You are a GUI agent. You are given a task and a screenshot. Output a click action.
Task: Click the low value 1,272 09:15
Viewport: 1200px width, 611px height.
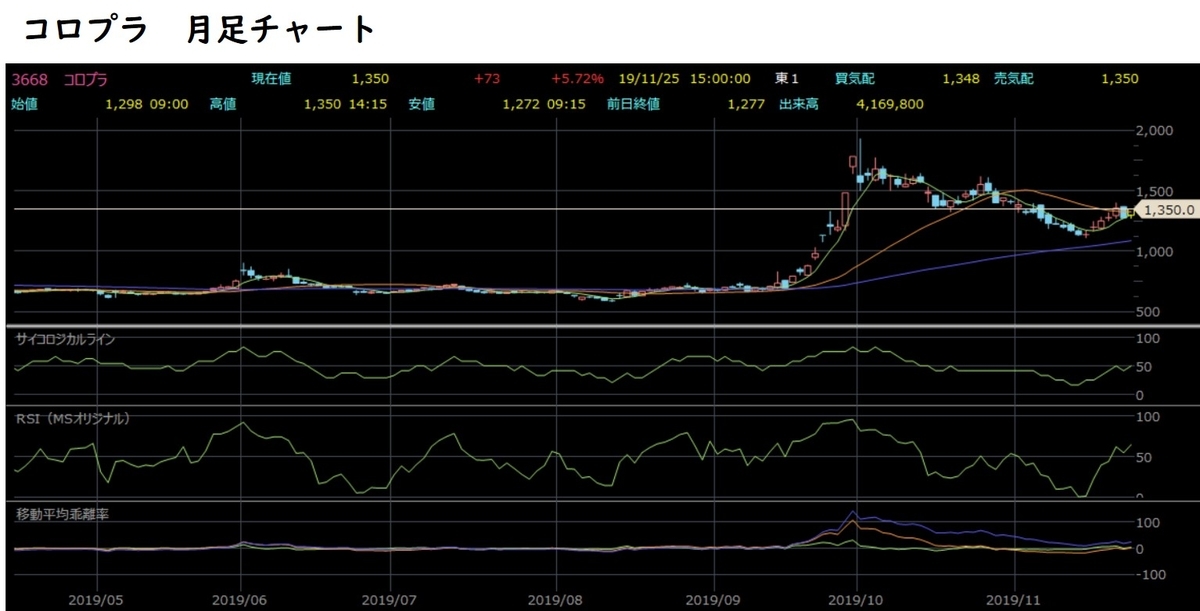coord(544,103)
